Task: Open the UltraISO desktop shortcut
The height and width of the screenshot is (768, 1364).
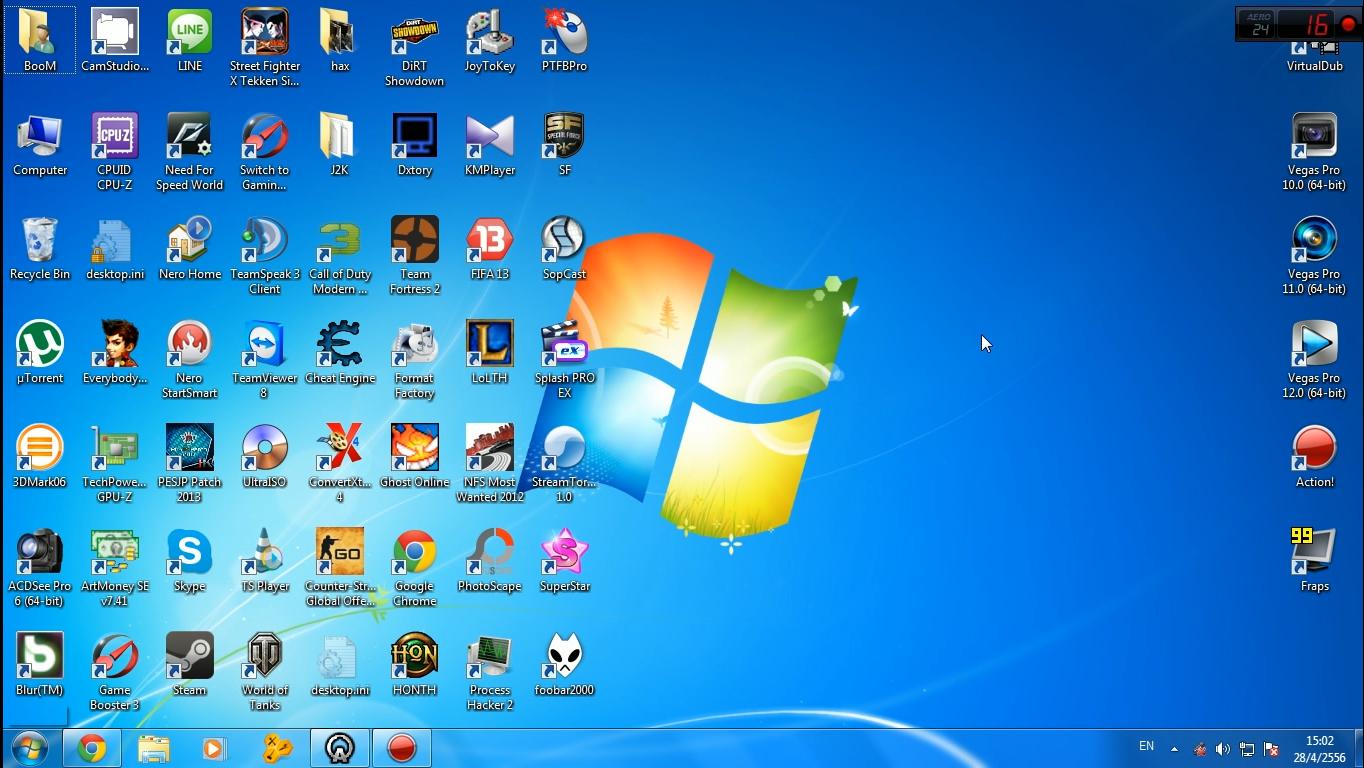Action: (x=265, y=456)
